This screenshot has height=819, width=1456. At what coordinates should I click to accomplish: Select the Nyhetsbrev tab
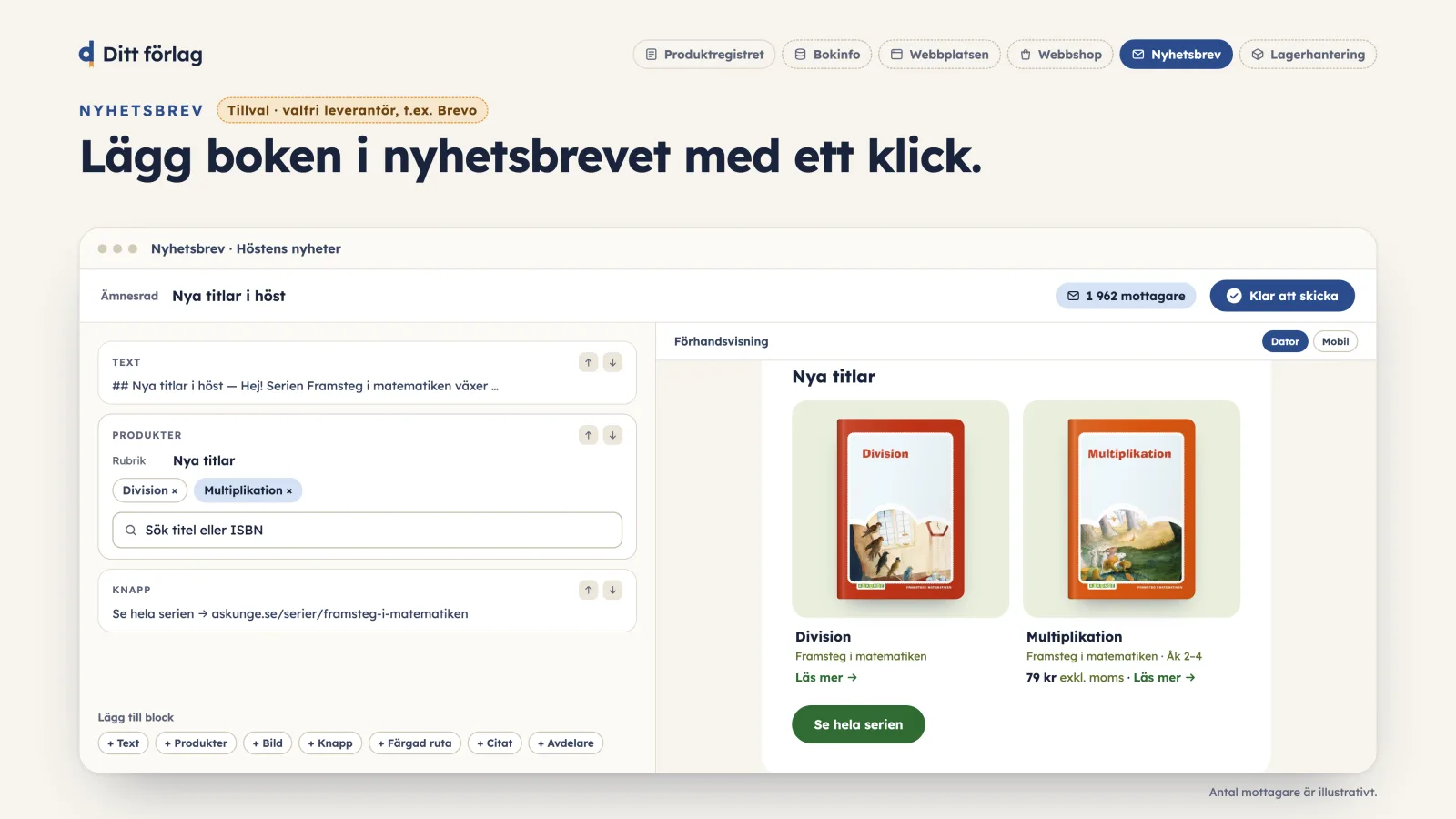click(1176, 55)
